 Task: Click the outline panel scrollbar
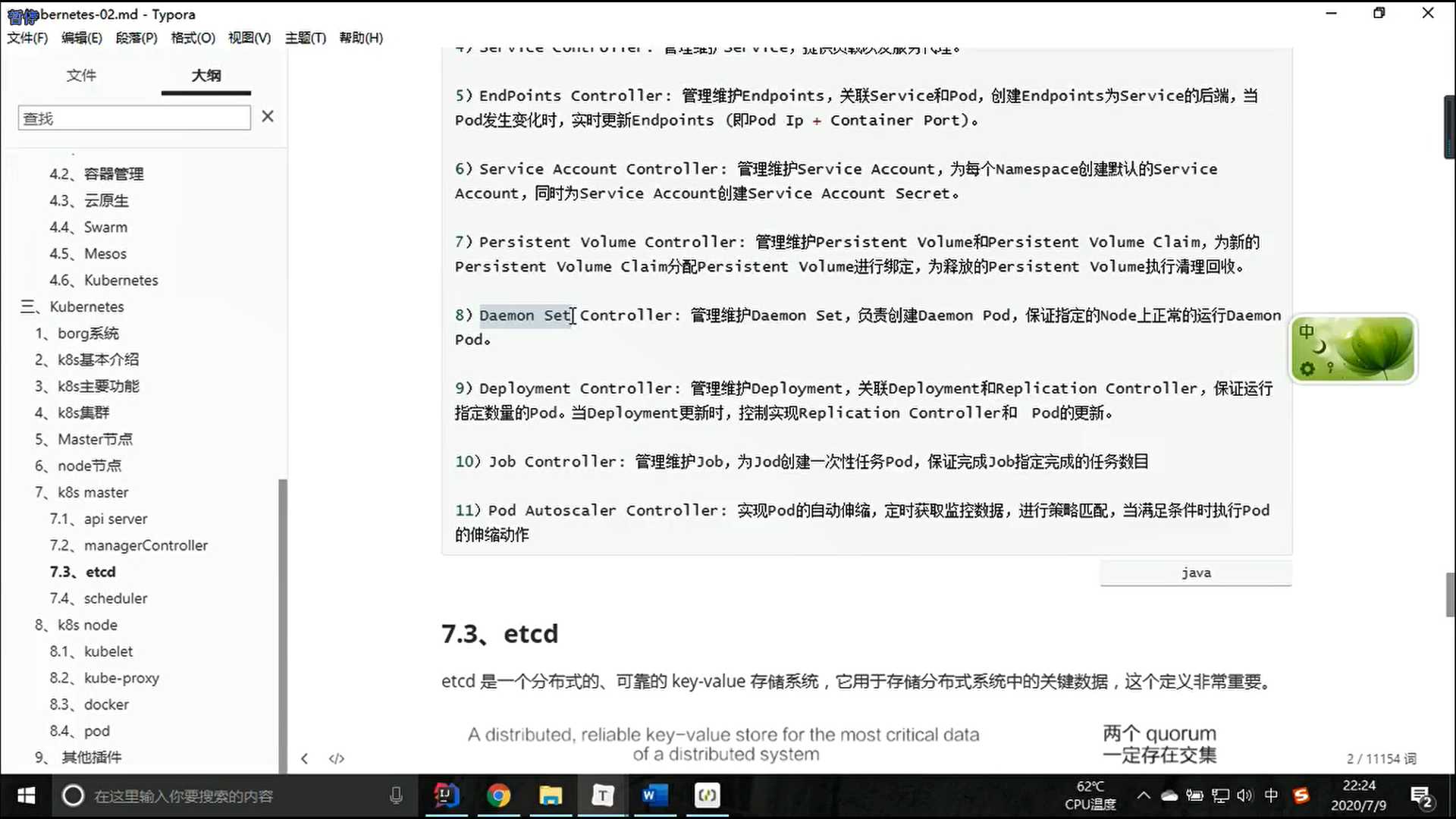tap(283, 622)
